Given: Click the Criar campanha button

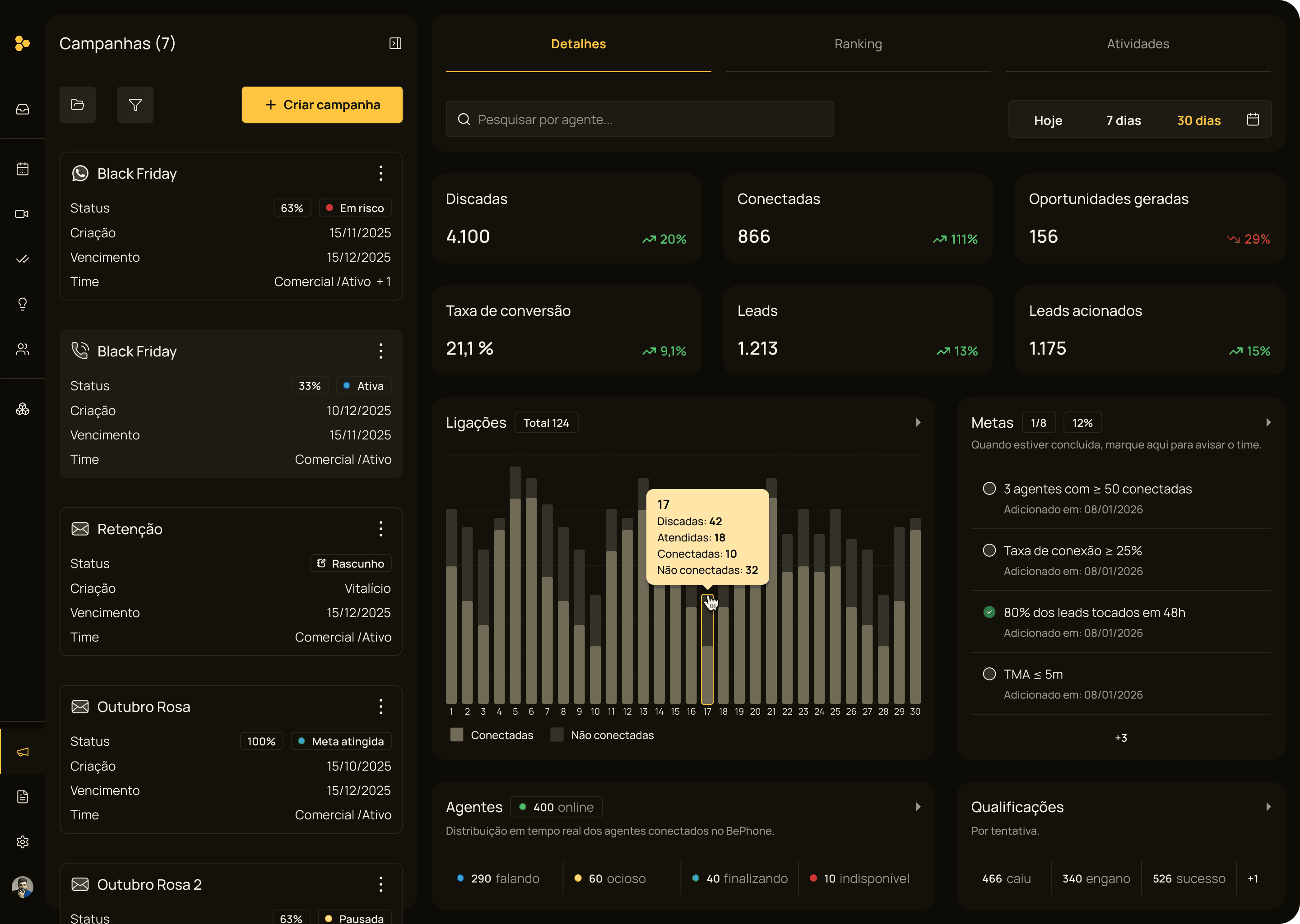Looking at the screenshot, I should (322, 105).
